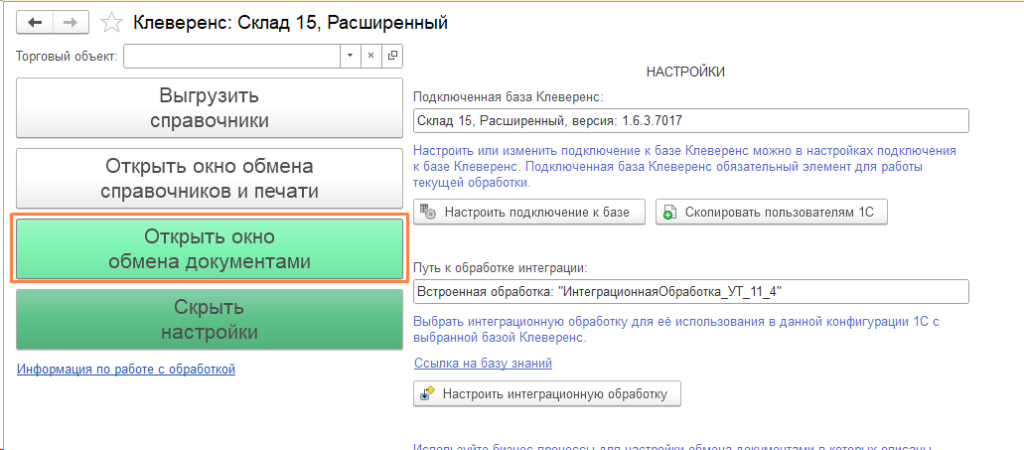Open Информация по работе с обработкой link
The image size is (1024, 450).
click(126, 369)
